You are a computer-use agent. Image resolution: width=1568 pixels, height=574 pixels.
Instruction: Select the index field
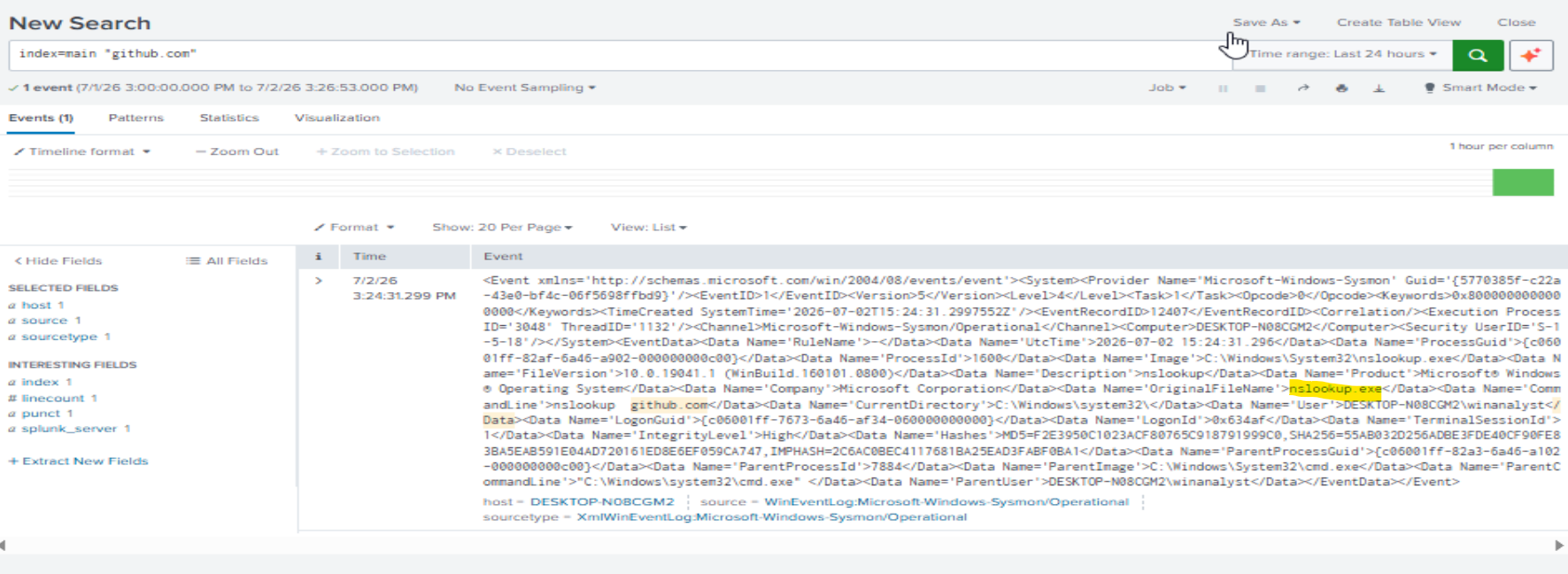pos(40,382)
